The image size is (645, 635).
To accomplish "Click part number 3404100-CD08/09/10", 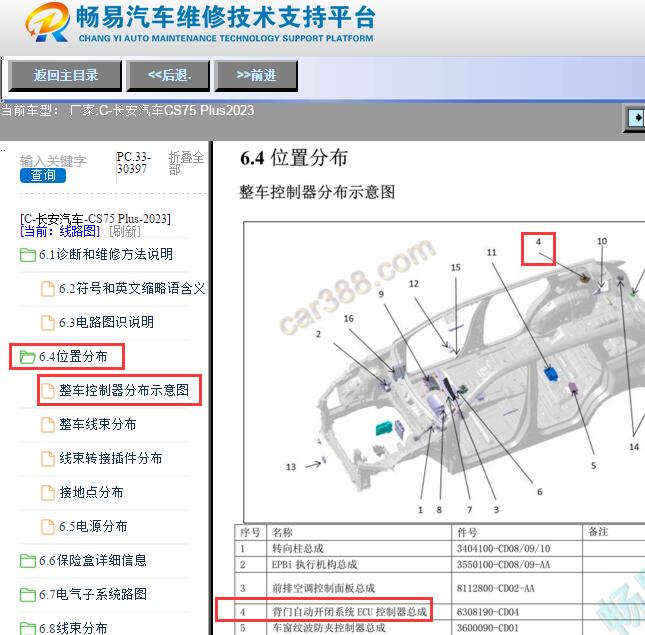I will (x=503, y=549).
